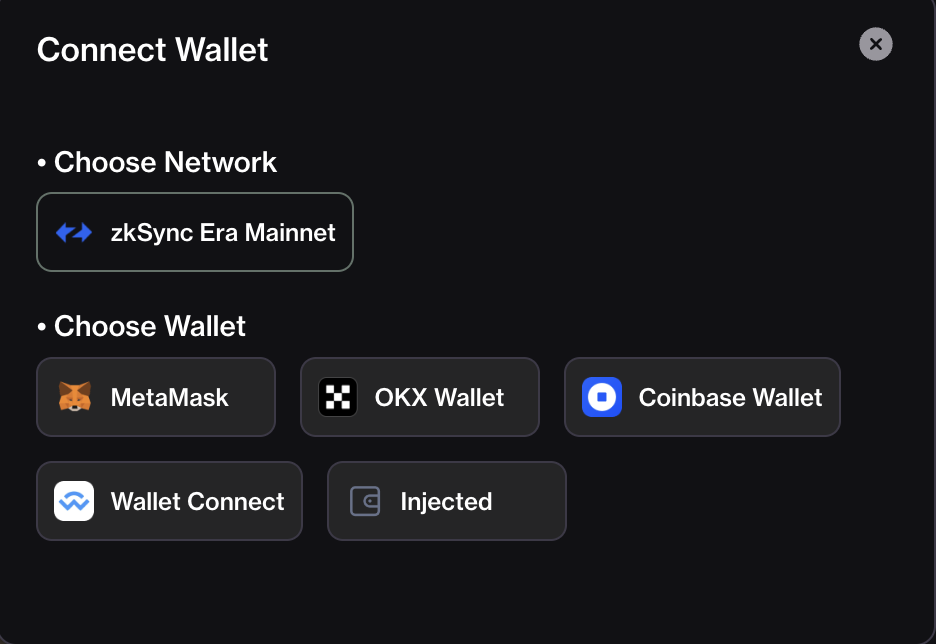Click the OKX checkered logo icon
The height and width of the screenshot is (644, 936).
(x=338, y=397)
